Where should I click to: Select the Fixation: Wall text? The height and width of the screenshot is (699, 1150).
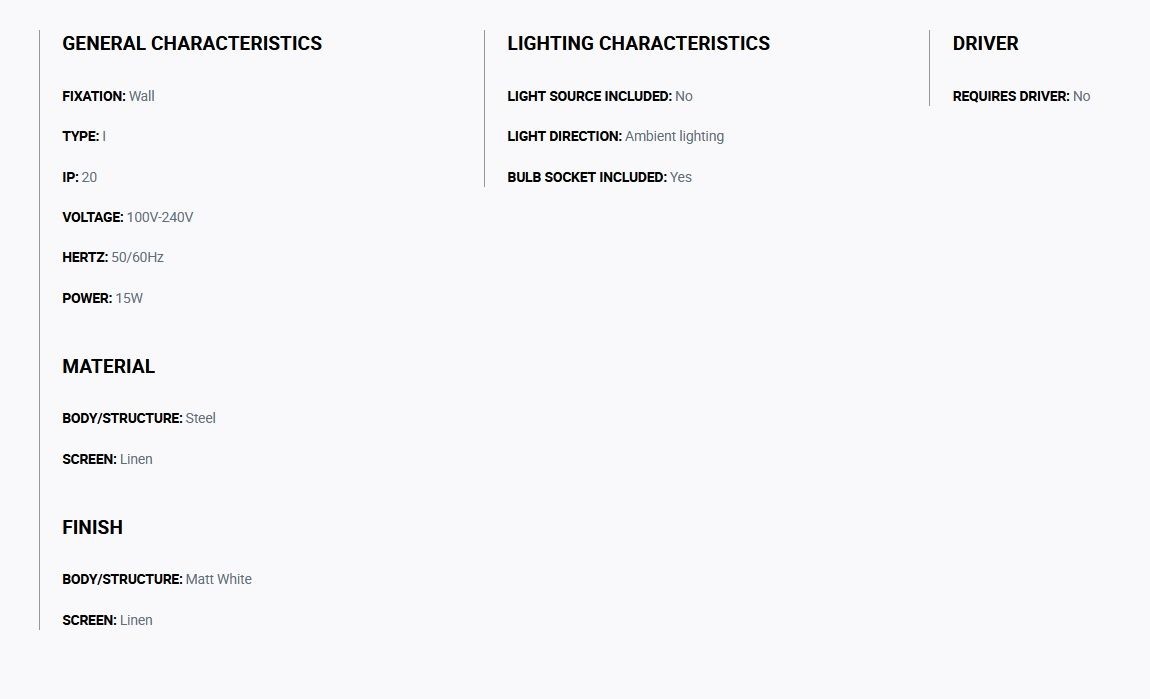point(109,96)
